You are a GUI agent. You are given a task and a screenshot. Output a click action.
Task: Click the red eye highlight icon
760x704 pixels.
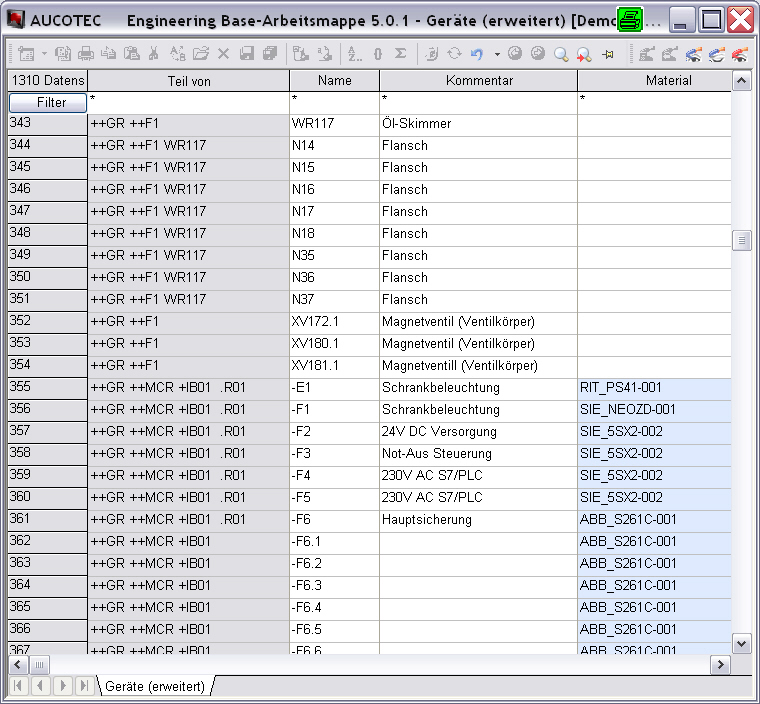coord(740,54)
